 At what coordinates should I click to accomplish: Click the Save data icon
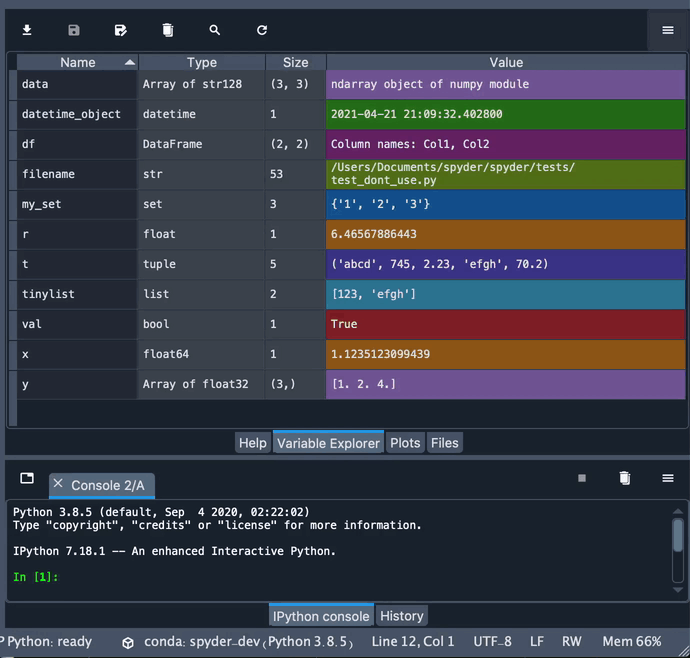74,30
